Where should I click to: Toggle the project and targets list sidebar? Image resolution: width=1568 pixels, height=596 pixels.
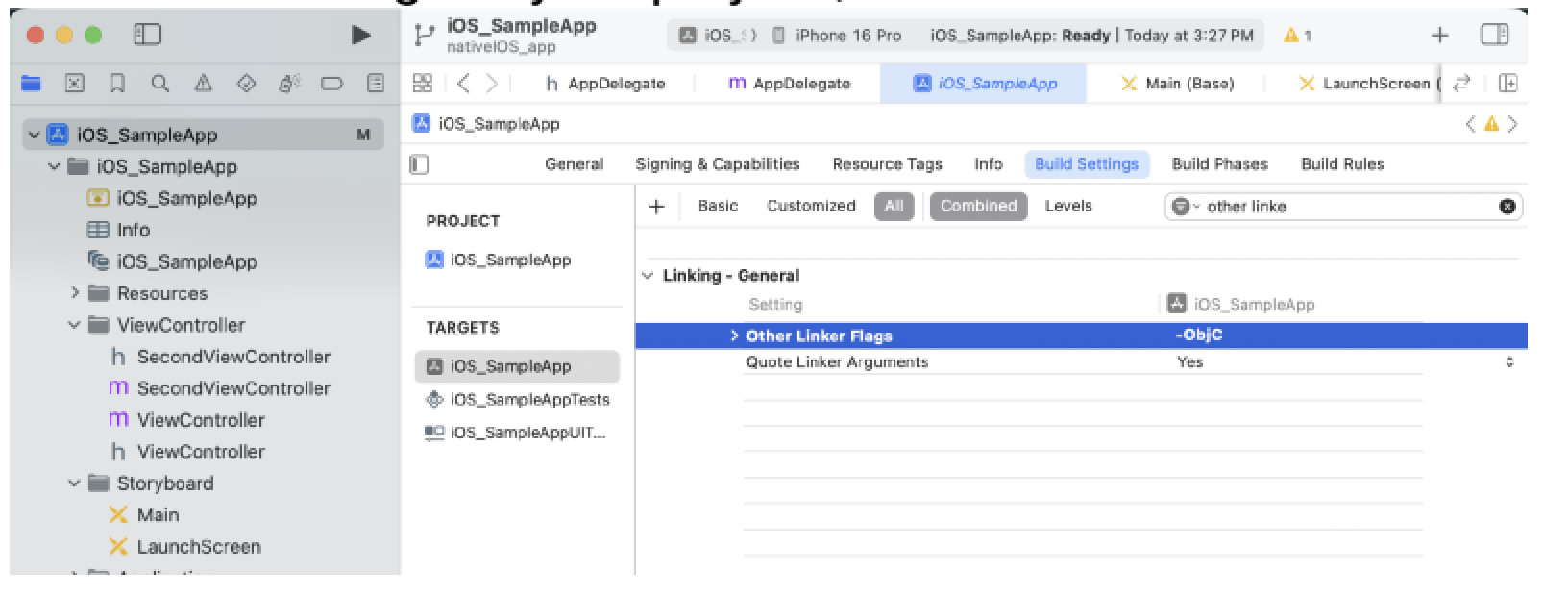[x=419, y=164]
